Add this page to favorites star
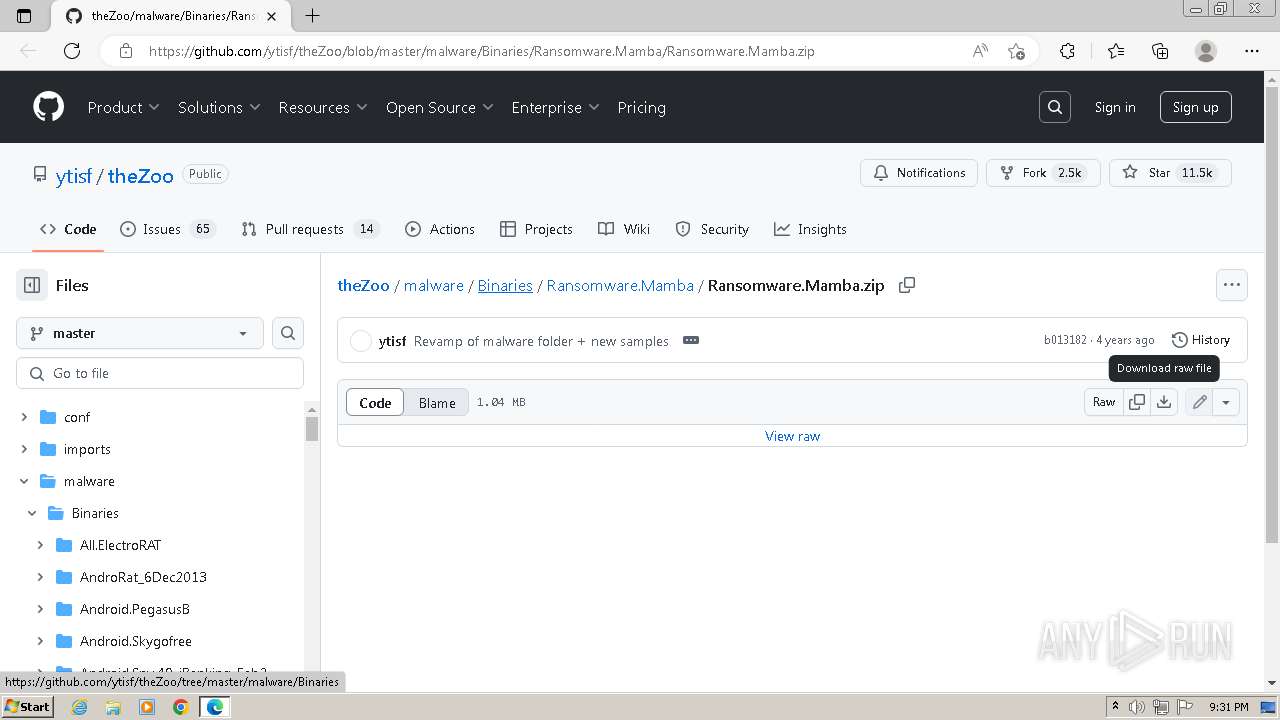 click(1017, 51)
